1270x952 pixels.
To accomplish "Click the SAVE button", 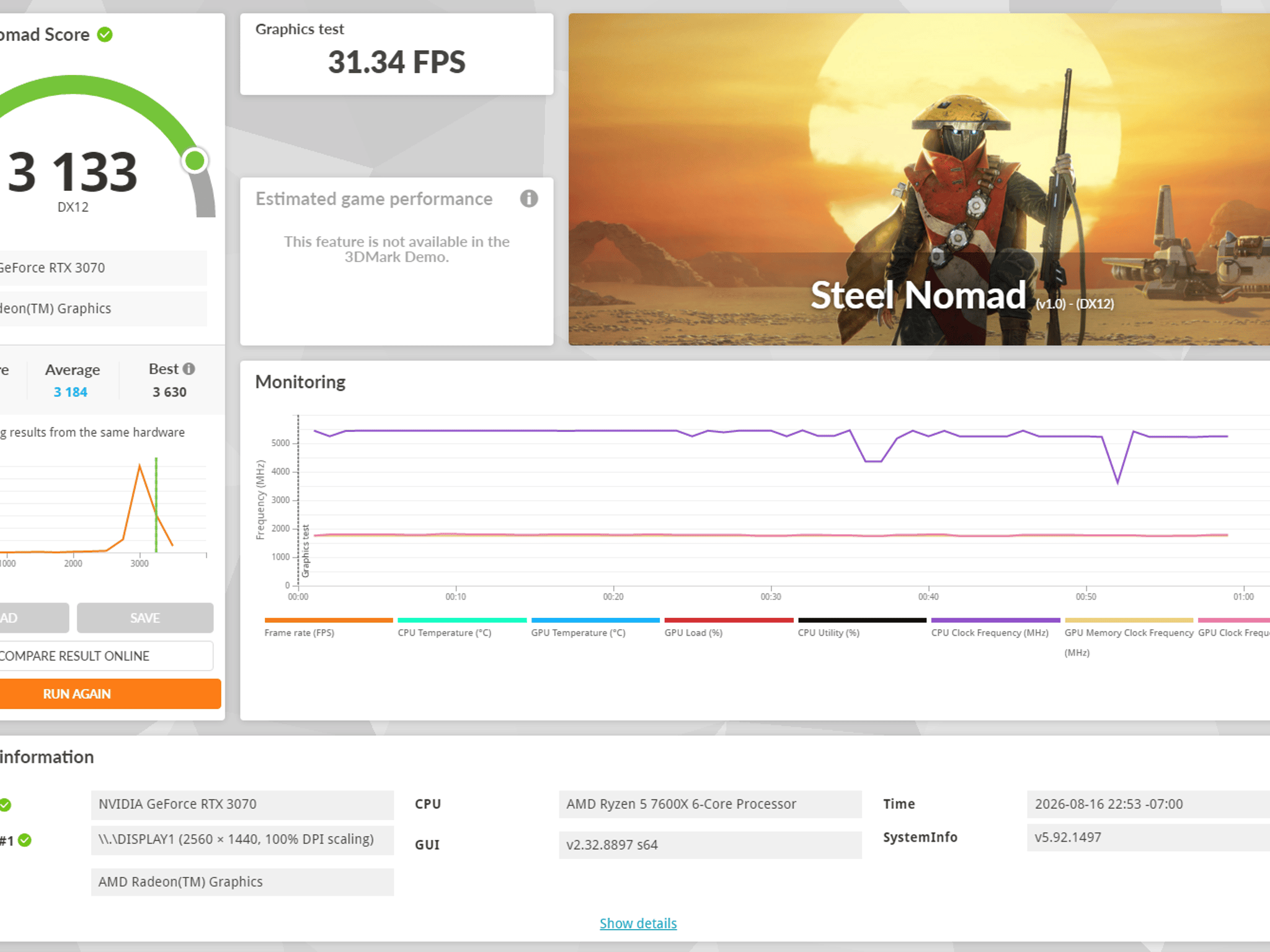I will tap(145, 618).
